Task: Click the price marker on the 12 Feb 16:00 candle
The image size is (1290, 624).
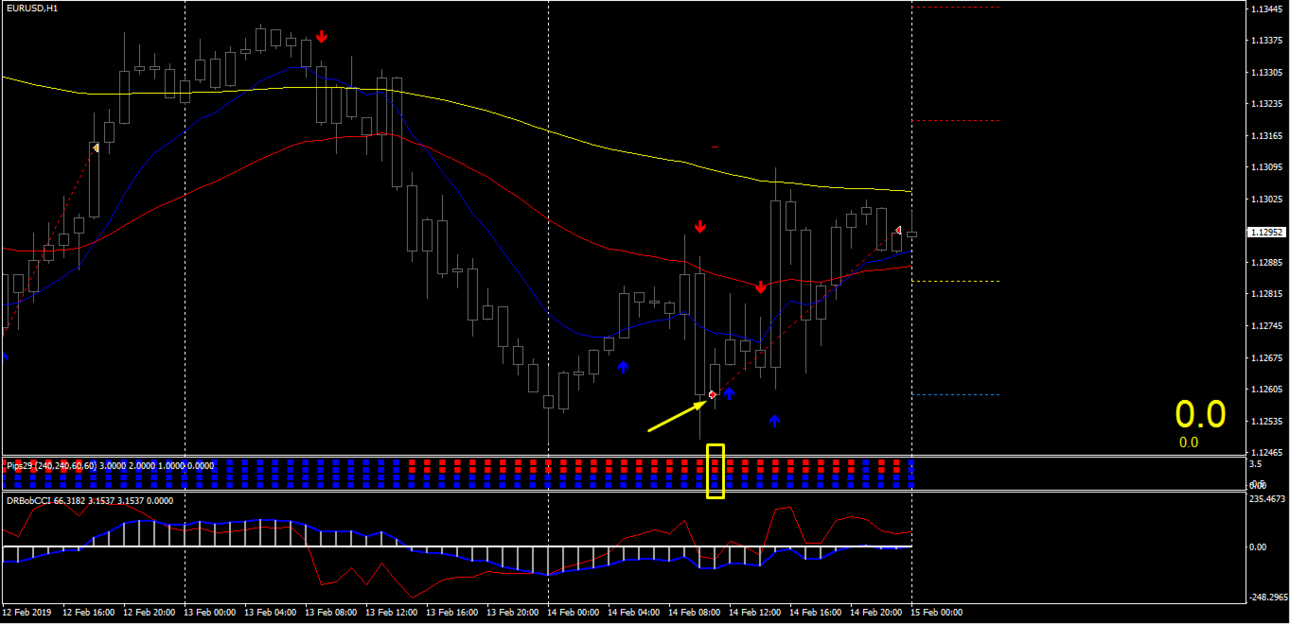Action: pos(96,148)
